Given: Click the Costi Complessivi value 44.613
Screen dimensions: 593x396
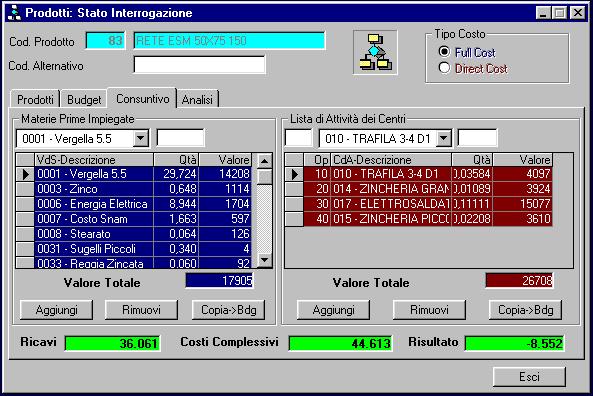Looking at the screenshot, I should click(x=340, y=343).
